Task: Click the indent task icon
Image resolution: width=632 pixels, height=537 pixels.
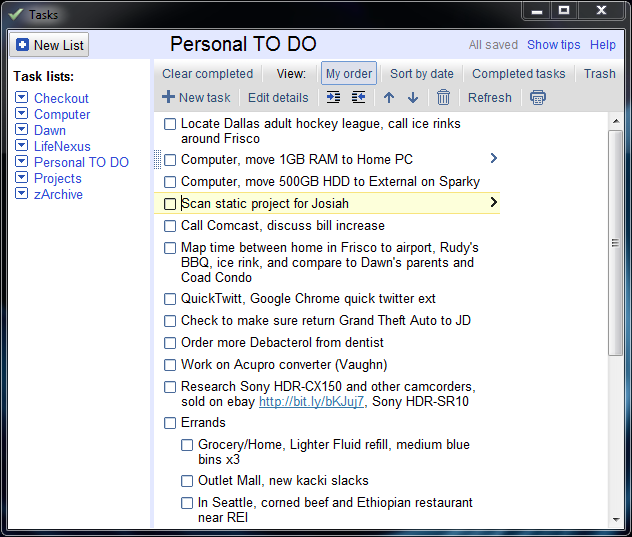Action: pyautogui.click(x=333, y=98)
